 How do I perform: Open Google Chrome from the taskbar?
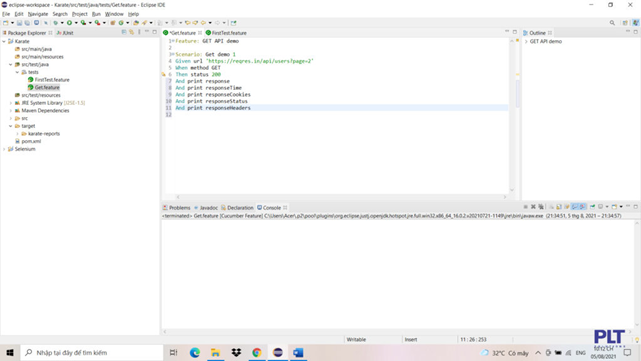click(x=257, y=352)
